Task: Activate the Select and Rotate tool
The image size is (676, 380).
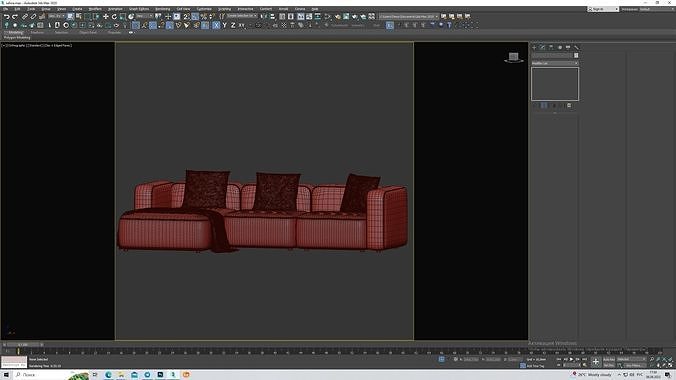Action: coord(114,16)
